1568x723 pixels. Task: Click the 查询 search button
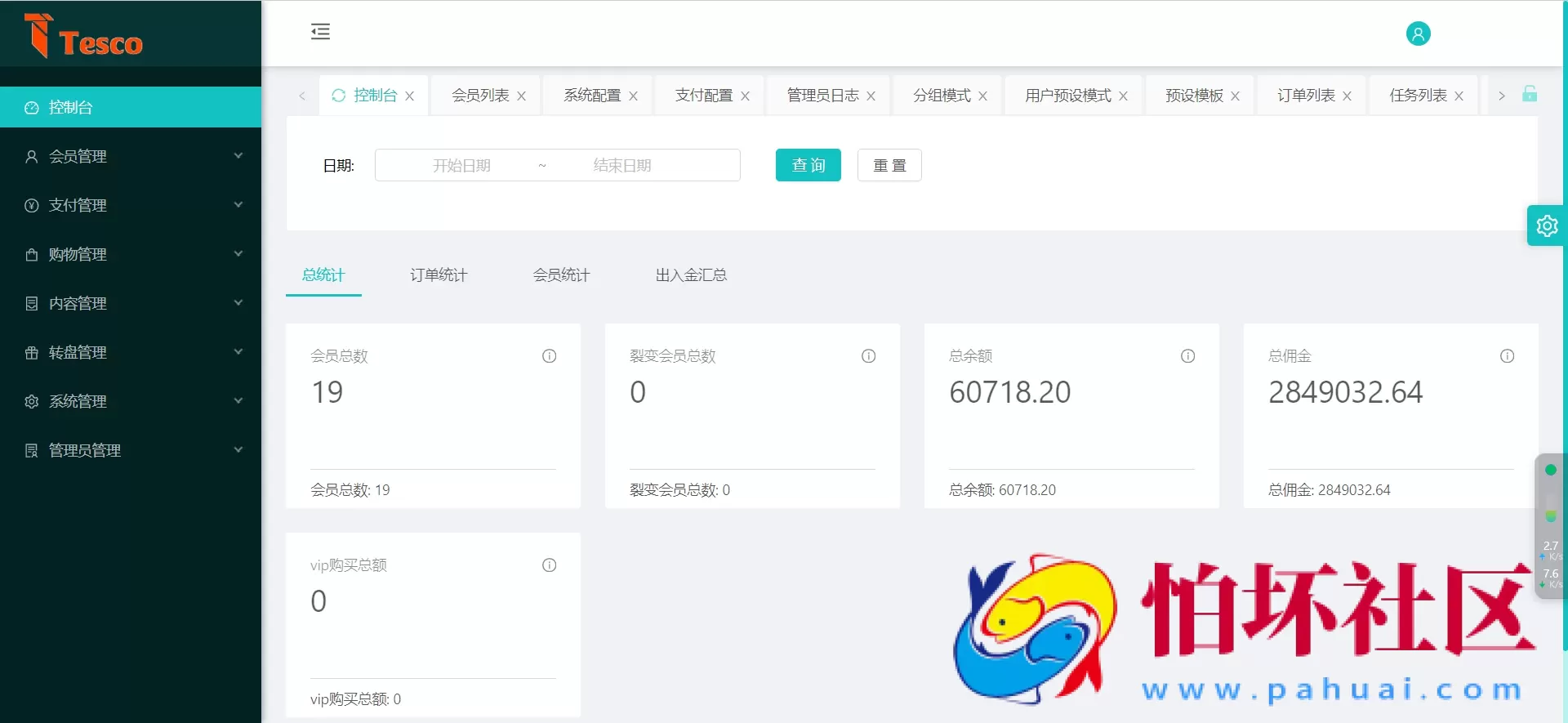808,165
